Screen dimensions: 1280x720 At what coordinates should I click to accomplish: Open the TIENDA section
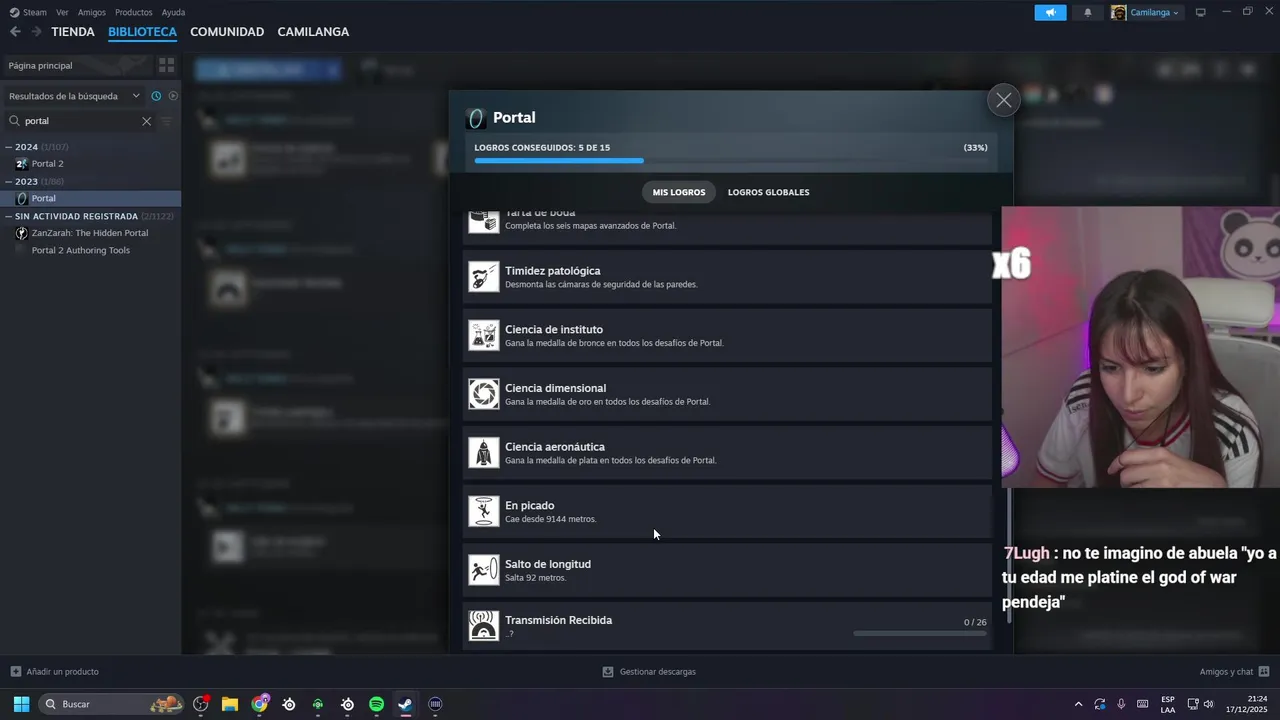73,32
